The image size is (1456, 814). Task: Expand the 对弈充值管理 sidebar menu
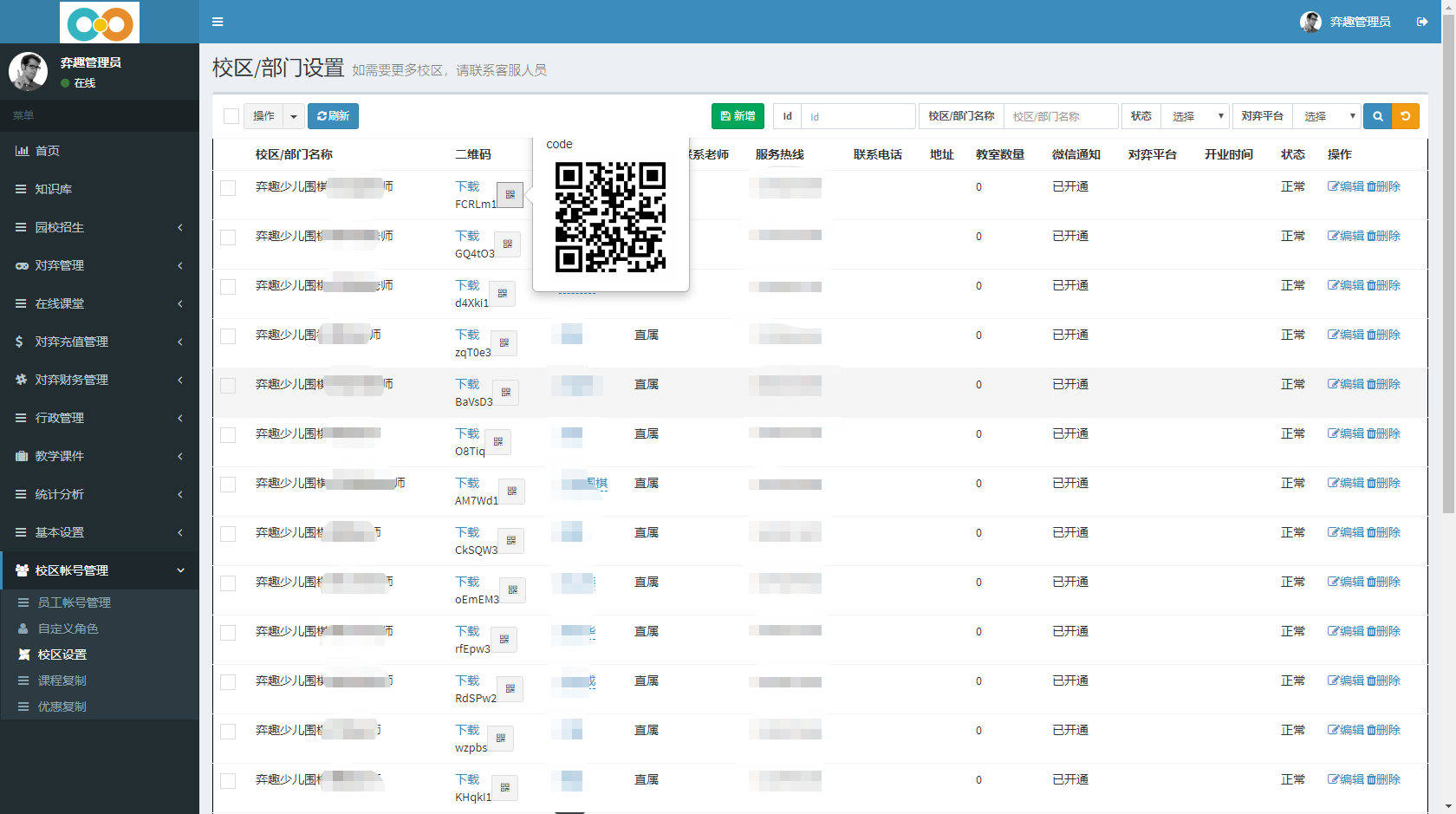point(100,342)
